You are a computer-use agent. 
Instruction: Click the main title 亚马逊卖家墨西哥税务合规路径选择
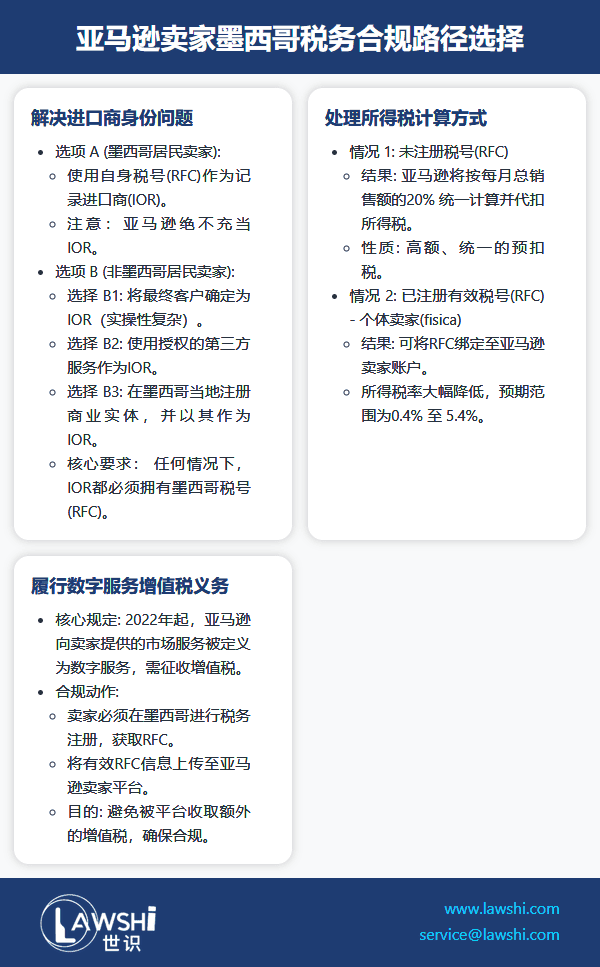click(x=300, y=38)
